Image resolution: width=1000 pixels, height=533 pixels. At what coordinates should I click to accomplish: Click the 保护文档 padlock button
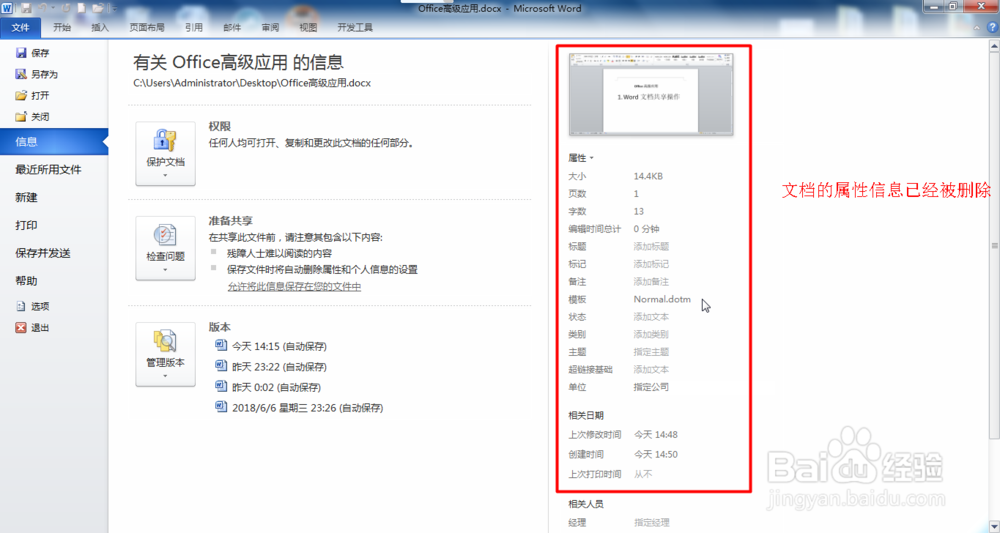[165, 154]
